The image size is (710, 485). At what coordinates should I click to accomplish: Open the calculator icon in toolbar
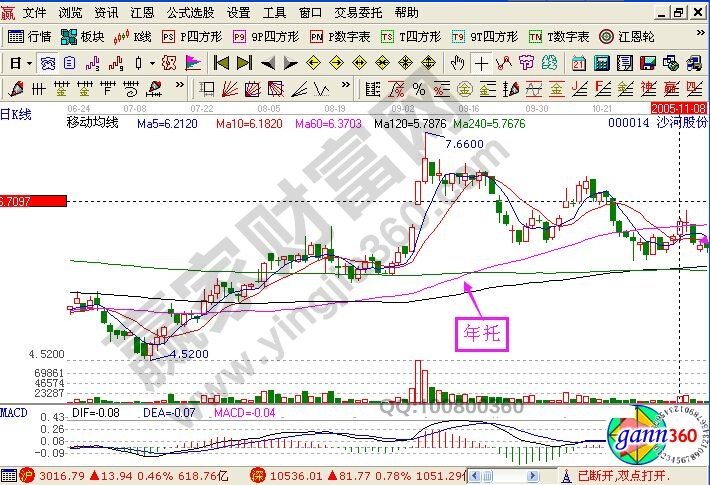click(x=603, y=62)
